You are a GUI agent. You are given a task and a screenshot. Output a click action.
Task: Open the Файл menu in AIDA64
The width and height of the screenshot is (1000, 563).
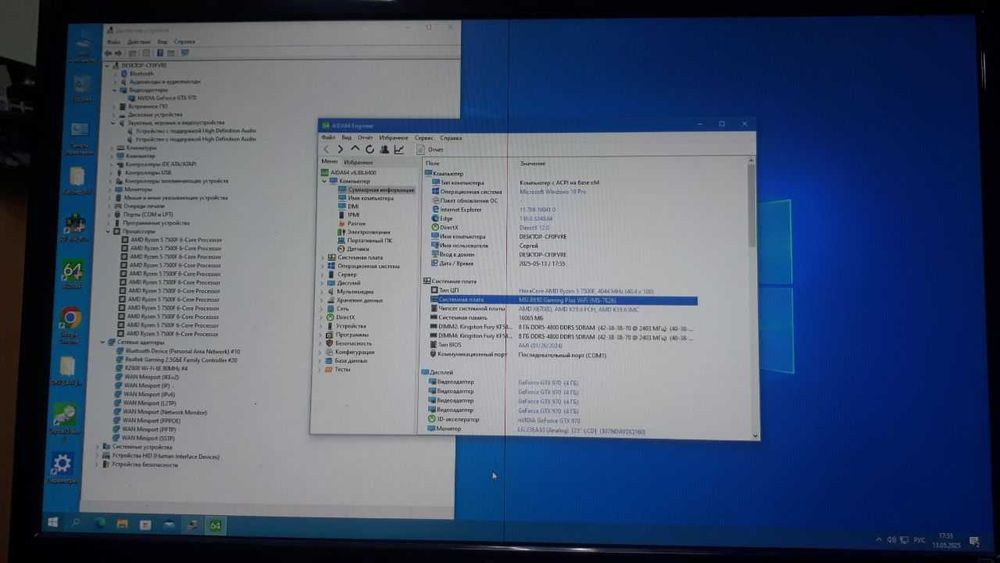(x=328, y=137)
